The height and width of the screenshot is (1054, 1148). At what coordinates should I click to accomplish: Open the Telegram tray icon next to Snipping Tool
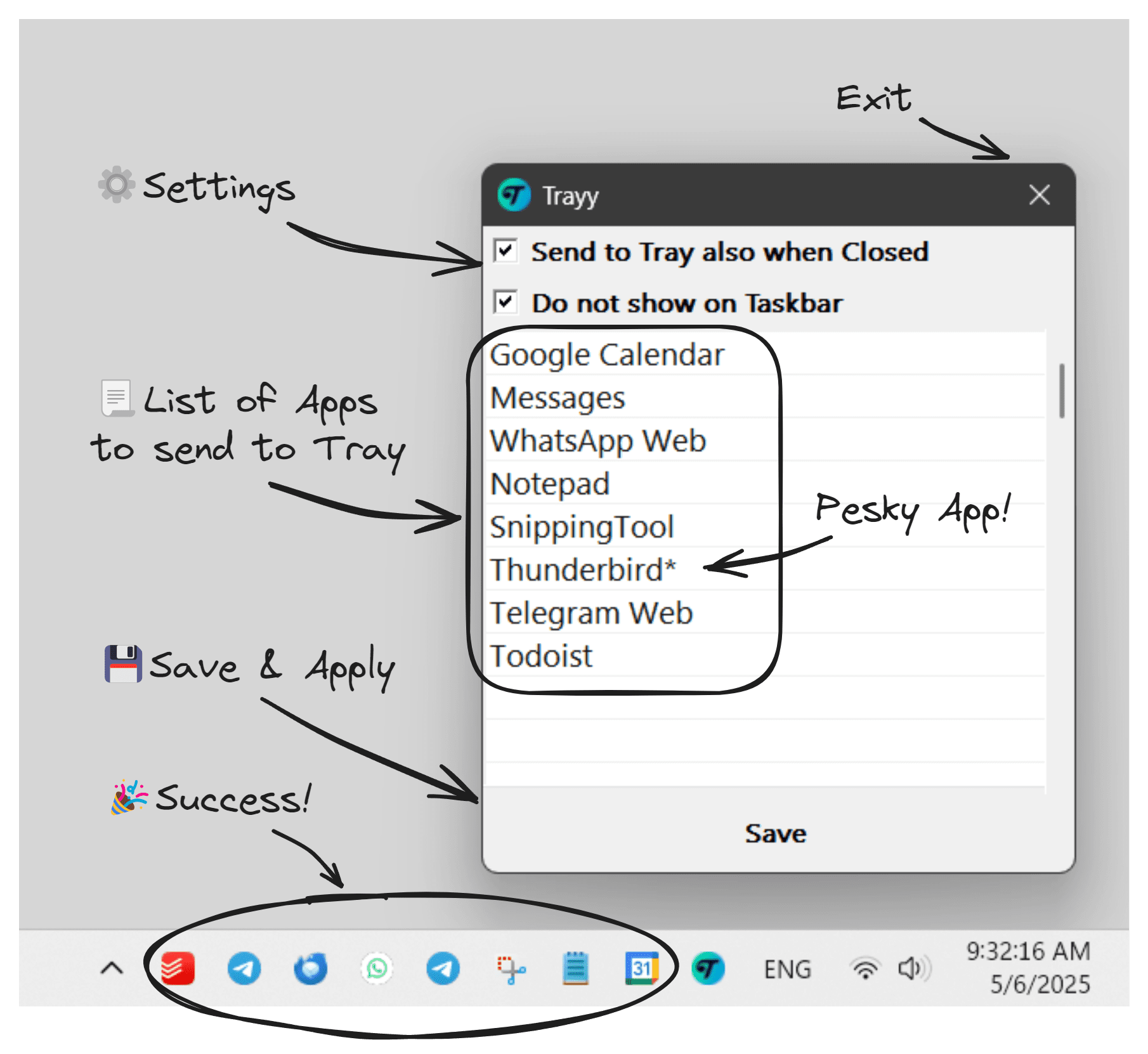pyautogui.click(x=443, y=968)
